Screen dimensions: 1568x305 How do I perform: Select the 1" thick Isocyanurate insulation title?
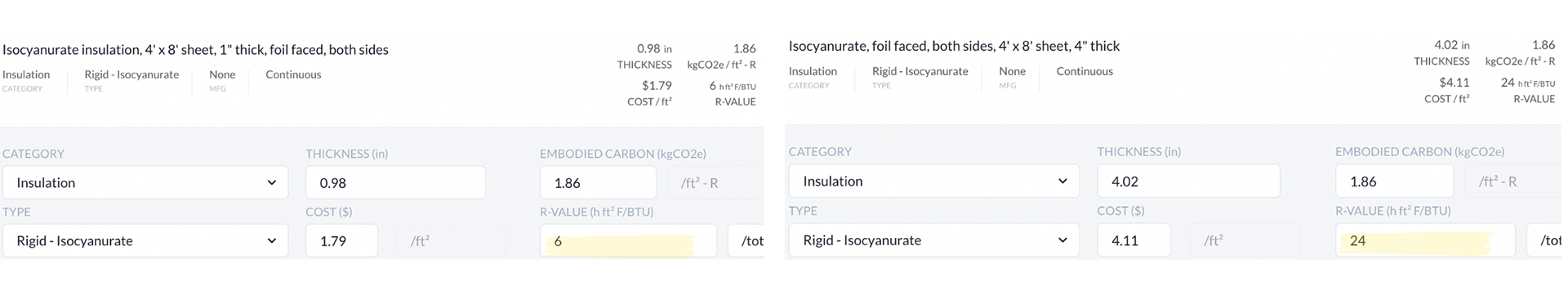pyautogui.click(x=195, y=49)
